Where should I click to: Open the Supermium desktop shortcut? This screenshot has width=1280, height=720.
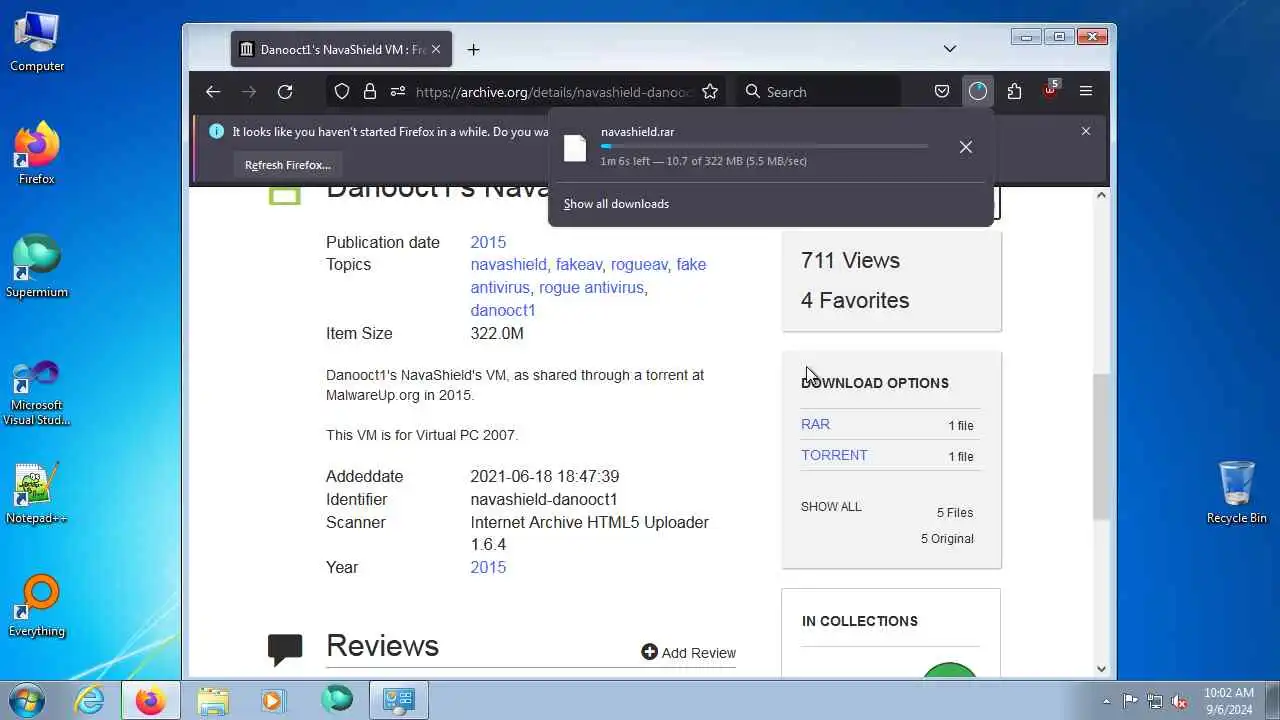click(37, 267)
